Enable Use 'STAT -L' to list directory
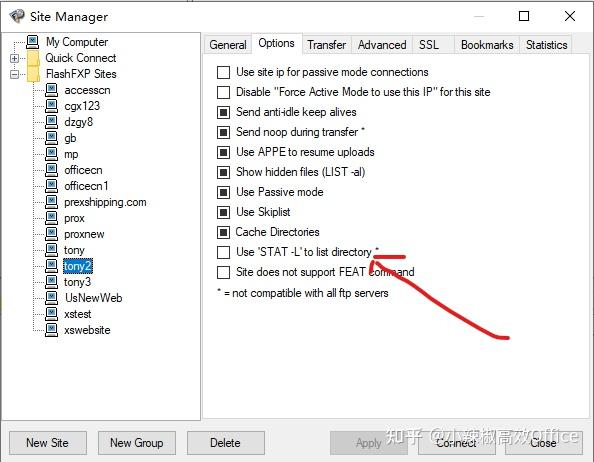The width and height of the screenshot is (594, 462). 224,252
